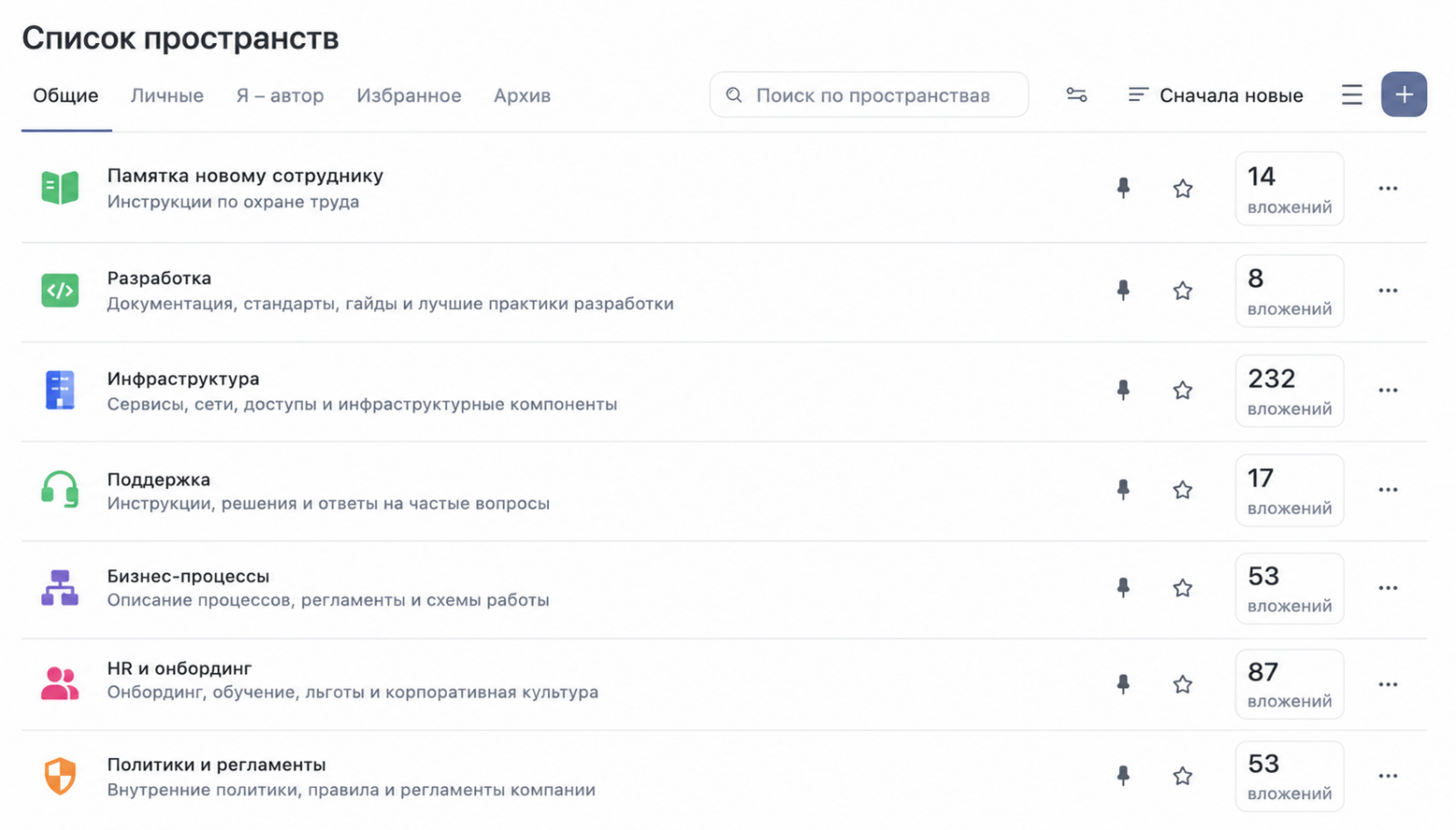Unpin the 'HR и онбординг' space

point(1124,684)
